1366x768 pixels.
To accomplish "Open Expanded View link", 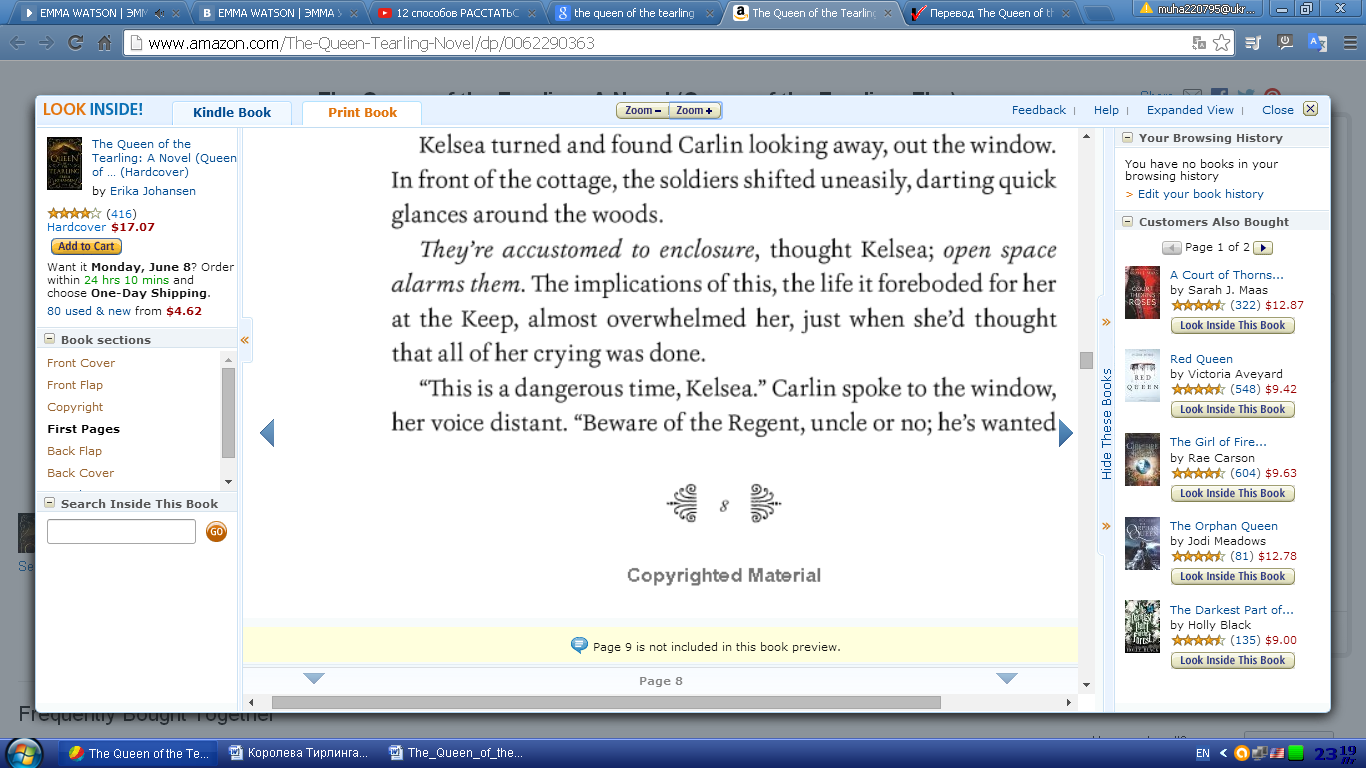I will (1190, 110).
